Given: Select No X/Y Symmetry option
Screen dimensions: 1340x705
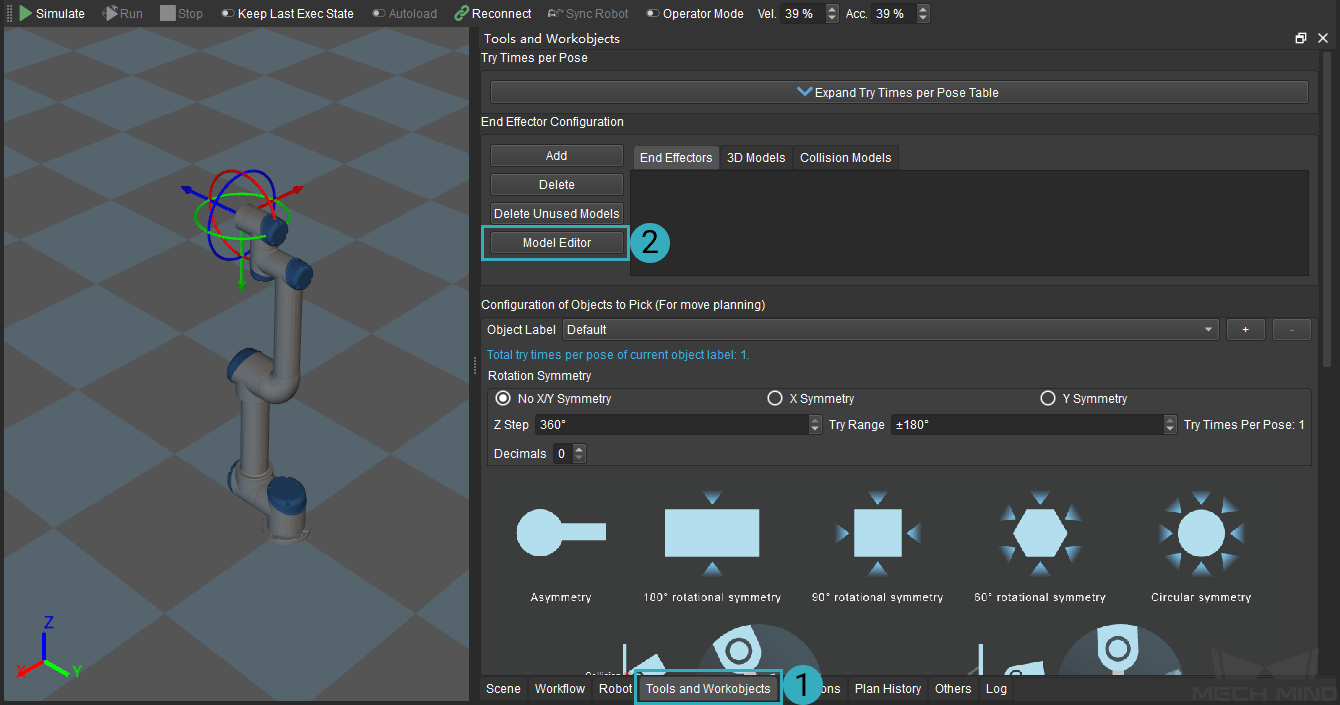Looking at the screenshot, I should tap(554, 399).
